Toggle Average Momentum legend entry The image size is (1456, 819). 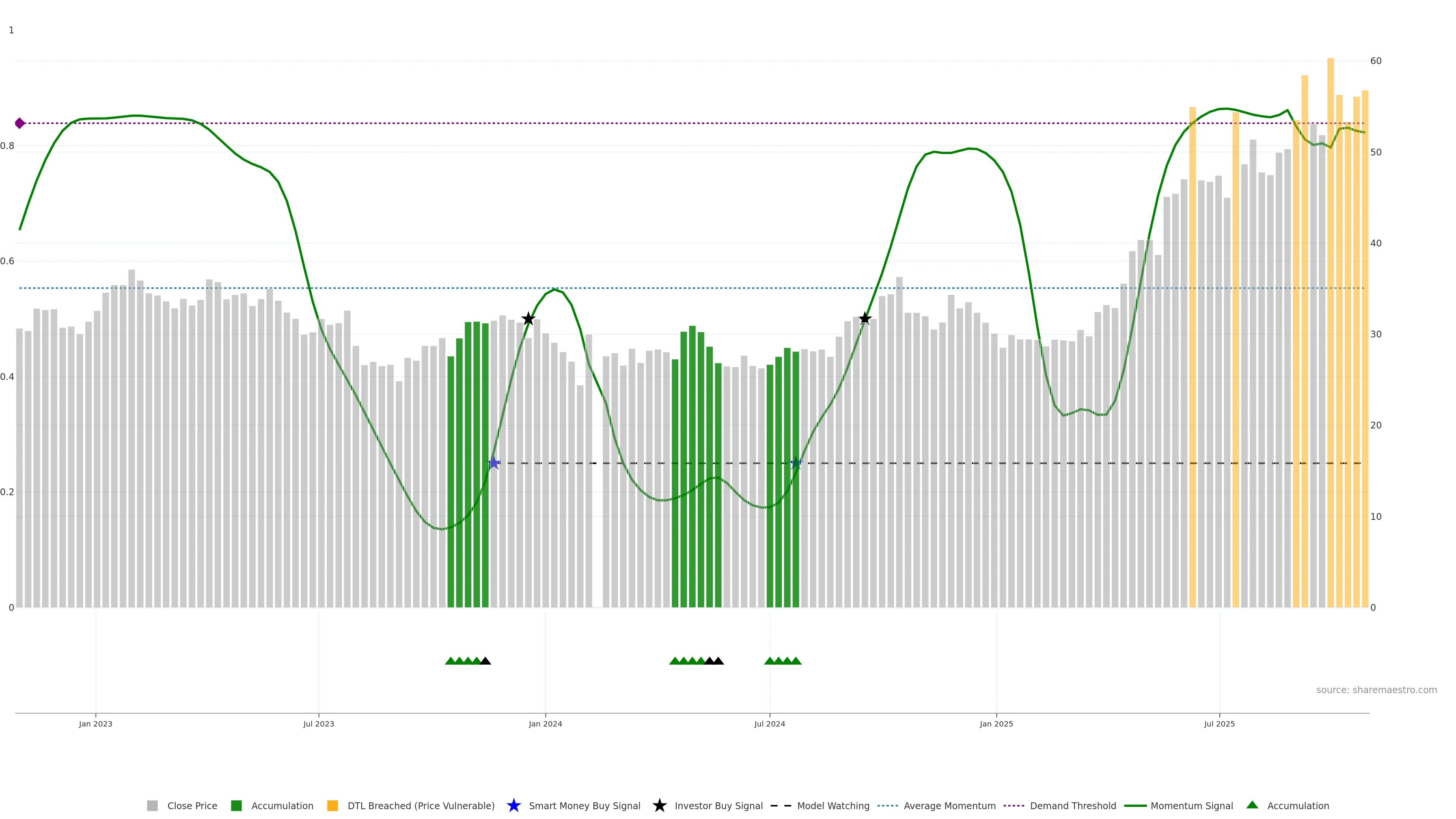(x=949, y=806)
